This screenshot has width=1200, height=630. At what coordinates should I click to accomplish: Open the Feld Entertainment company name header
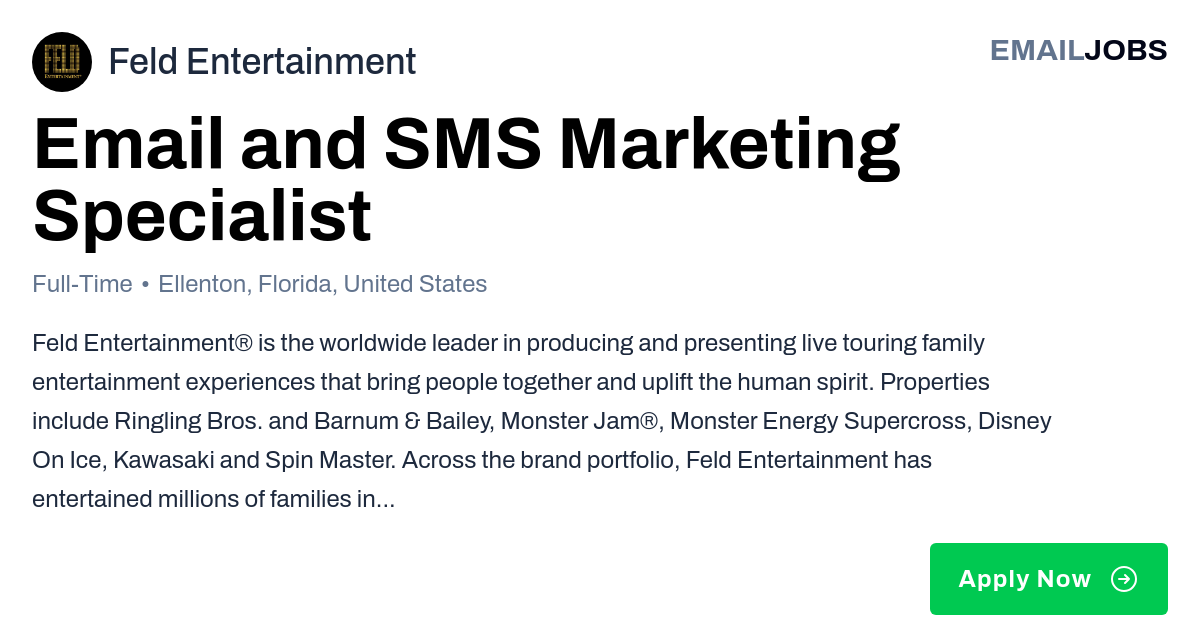(262, 62)
